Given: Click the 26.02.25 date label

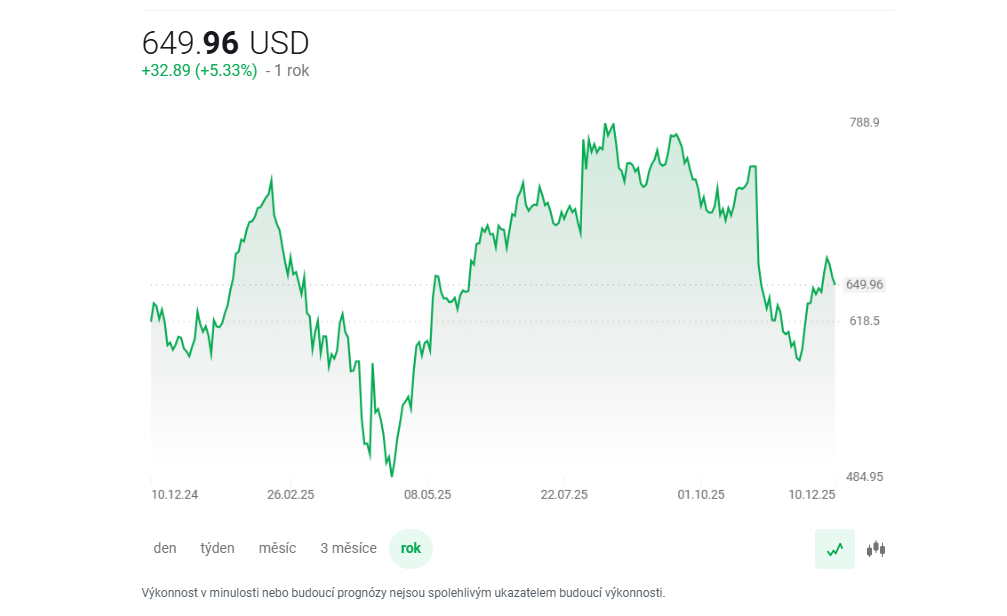Looking at the screenshot, I should click(291, 494).
